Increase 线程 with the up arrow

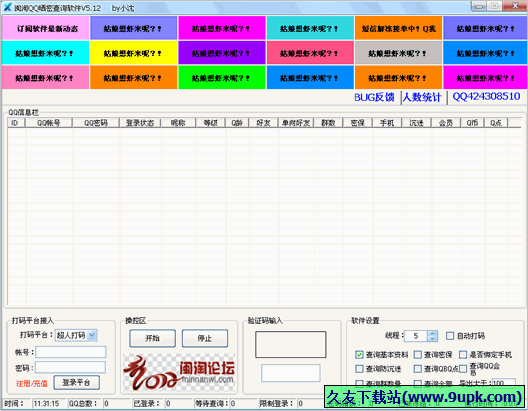(x=432, y=333)
